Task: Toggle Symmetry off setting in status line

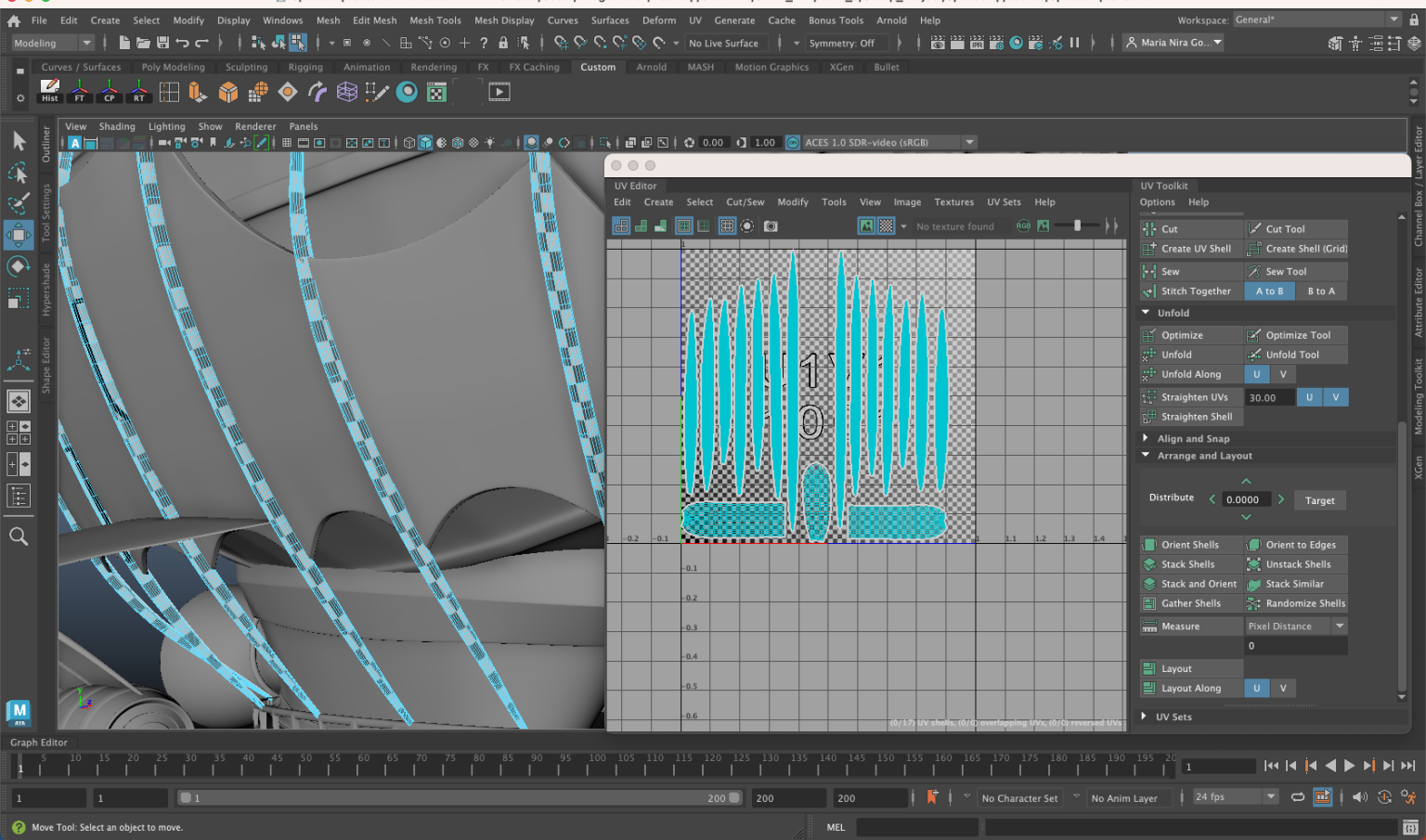Action: coord(845,42)
